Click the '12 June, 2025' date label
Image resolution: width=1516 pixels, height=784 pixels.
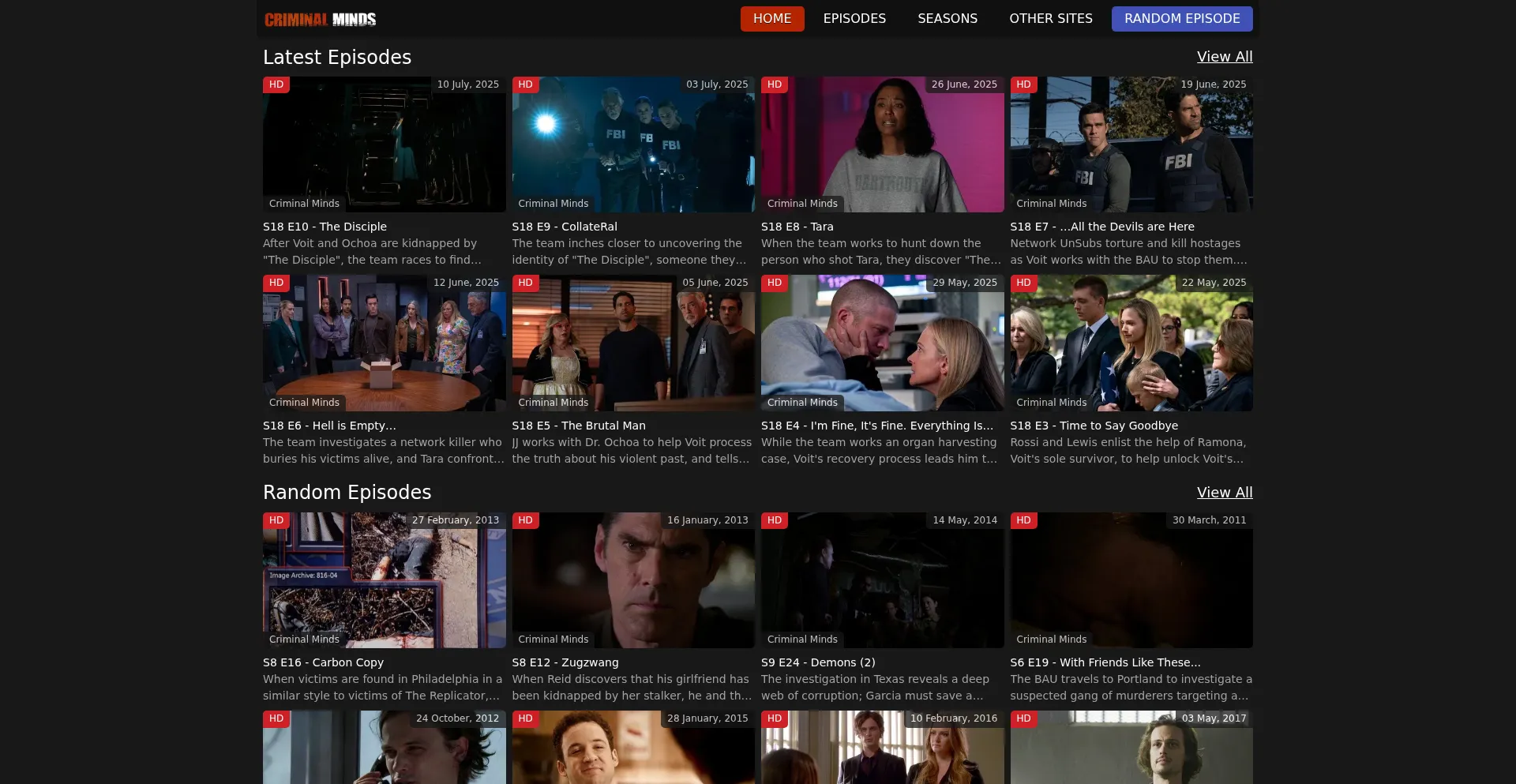tap(466, 283)
